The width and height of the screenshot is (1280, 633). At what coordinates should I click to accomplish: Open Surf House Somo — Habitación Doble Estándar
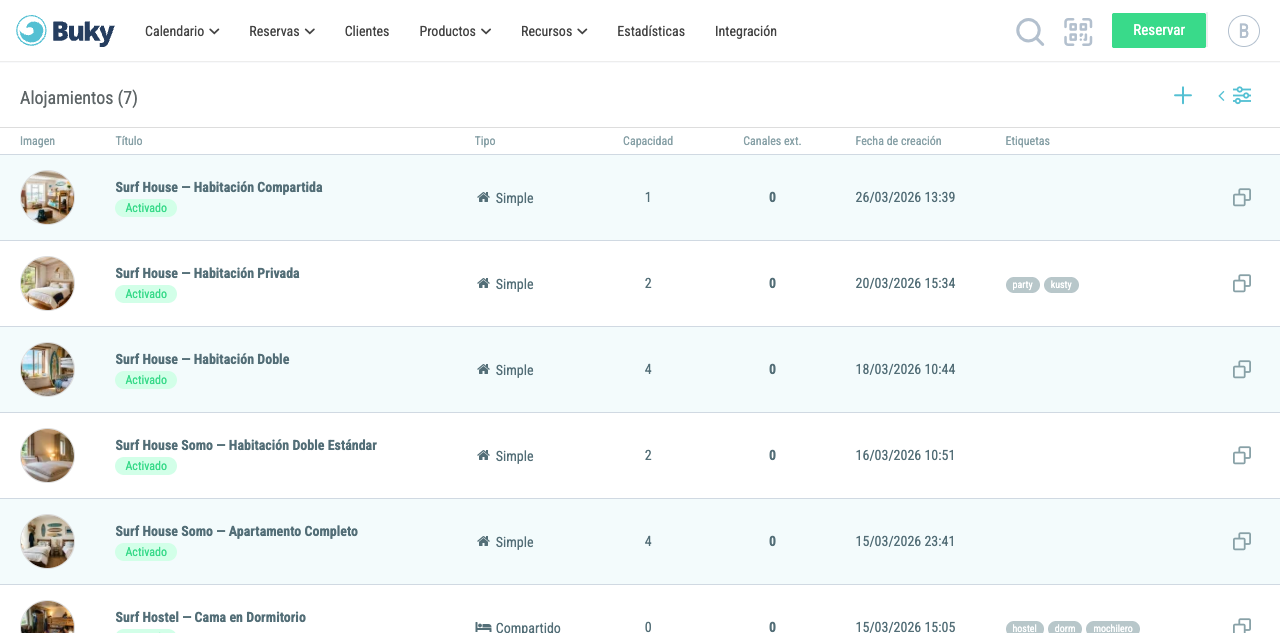coord(246,445)
